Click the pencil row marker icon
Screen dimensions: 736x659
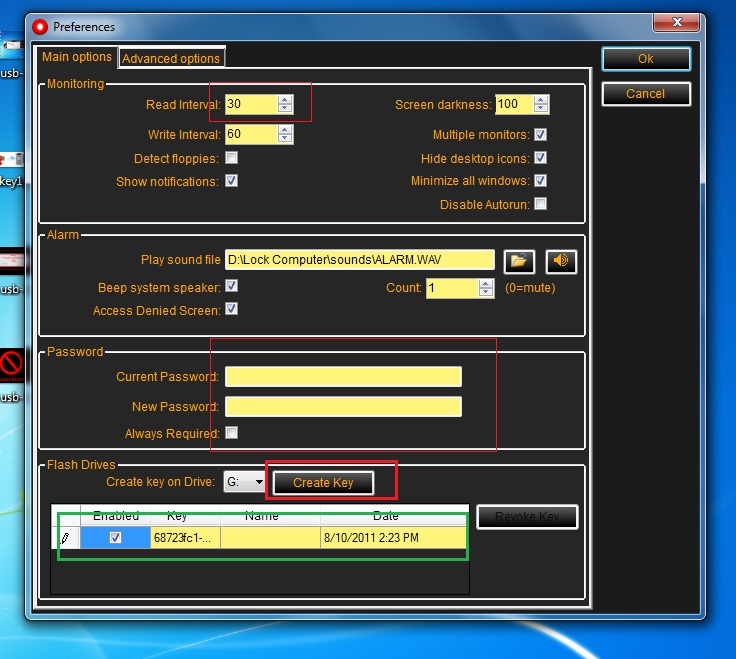point(65,537)
